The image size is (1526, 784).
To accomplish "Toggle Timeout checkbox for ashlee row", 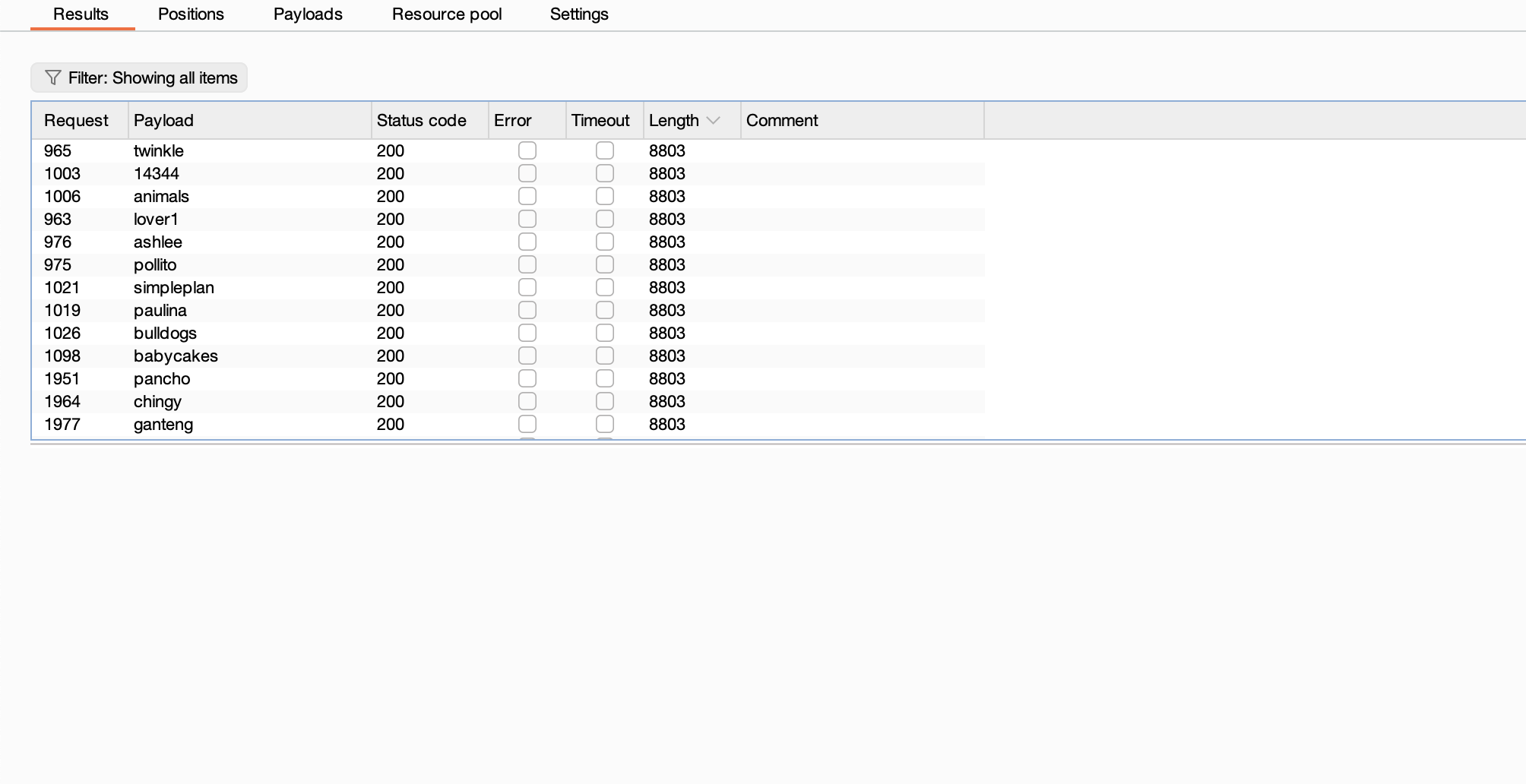I will (605, 242).
